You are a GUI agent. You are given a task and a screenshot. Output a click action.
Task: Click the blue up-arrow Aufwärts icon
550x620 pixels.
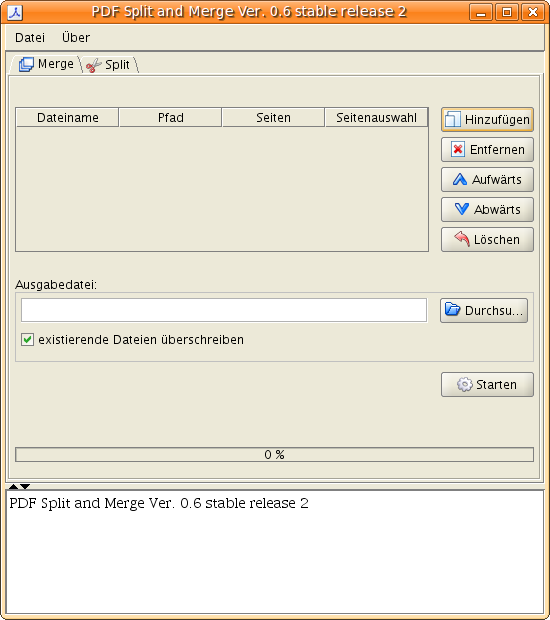pos(460,180)
